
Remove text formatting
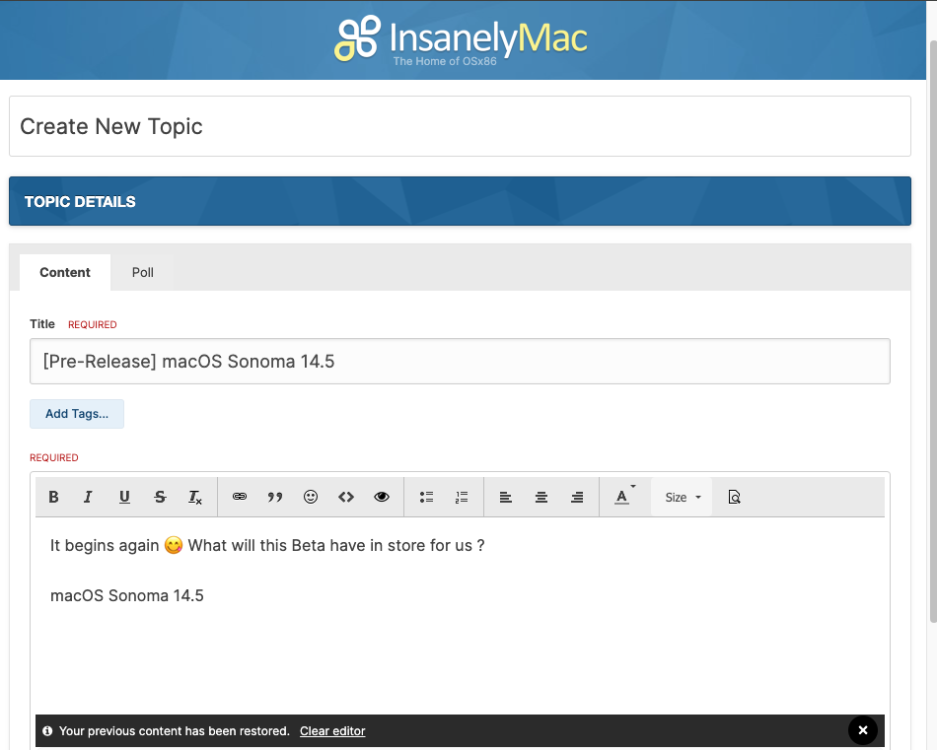tap(195, 497)
